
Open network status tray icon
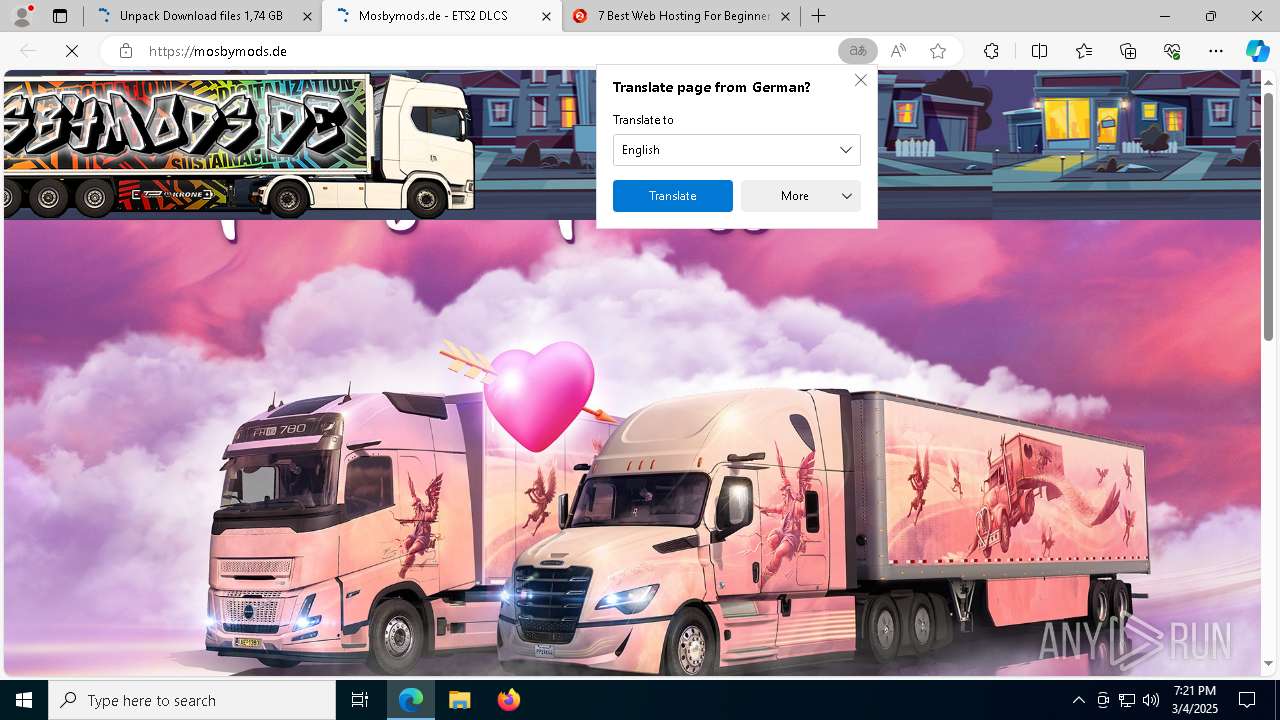1127,700
